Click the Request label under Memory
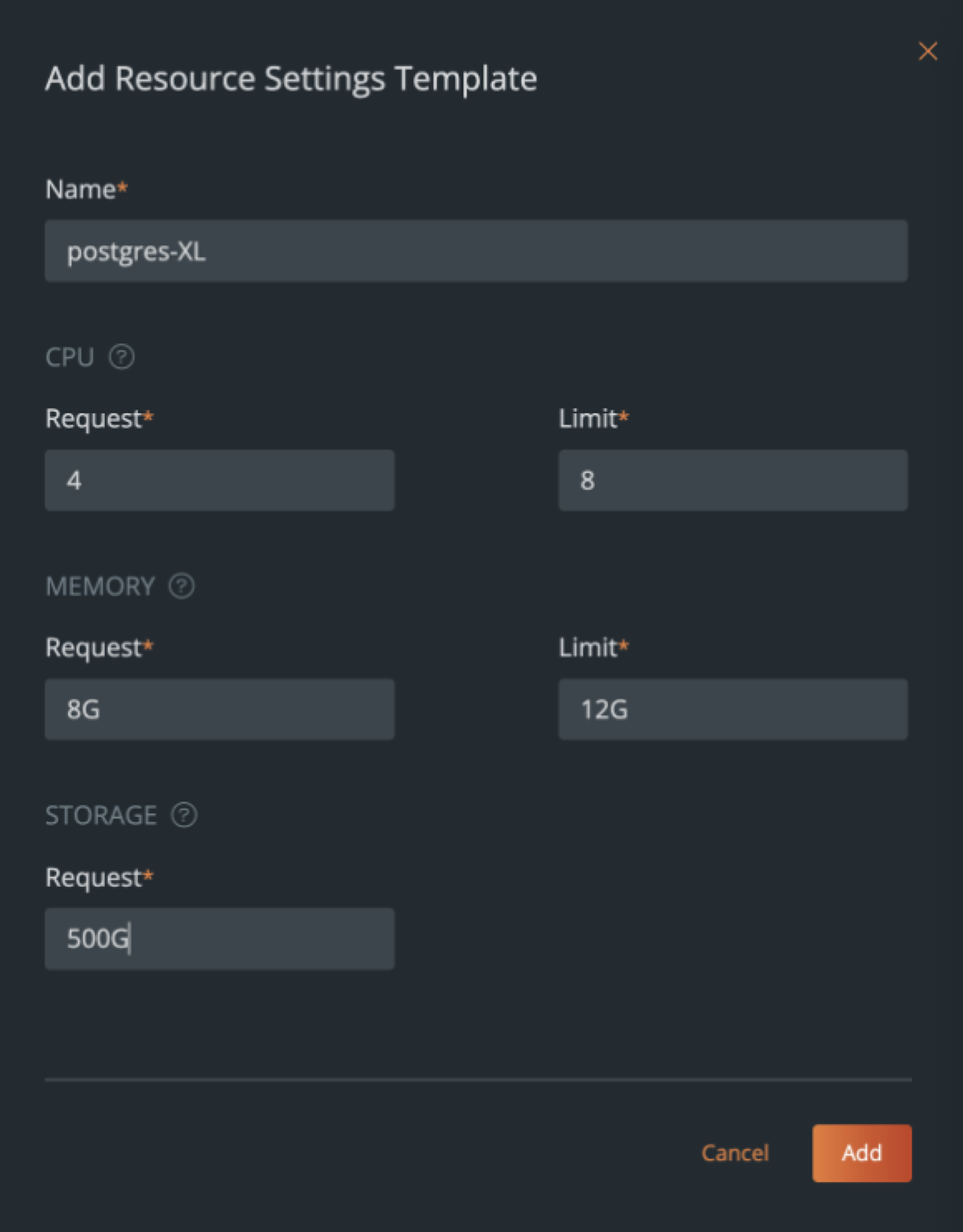This screenshot has height=1232, width=963. (94, 648)
